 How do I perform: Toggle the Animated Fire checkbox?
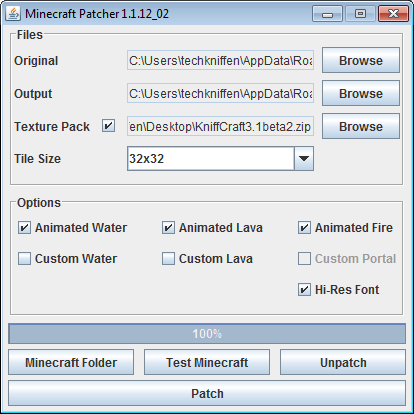click(x=304, y=228)
